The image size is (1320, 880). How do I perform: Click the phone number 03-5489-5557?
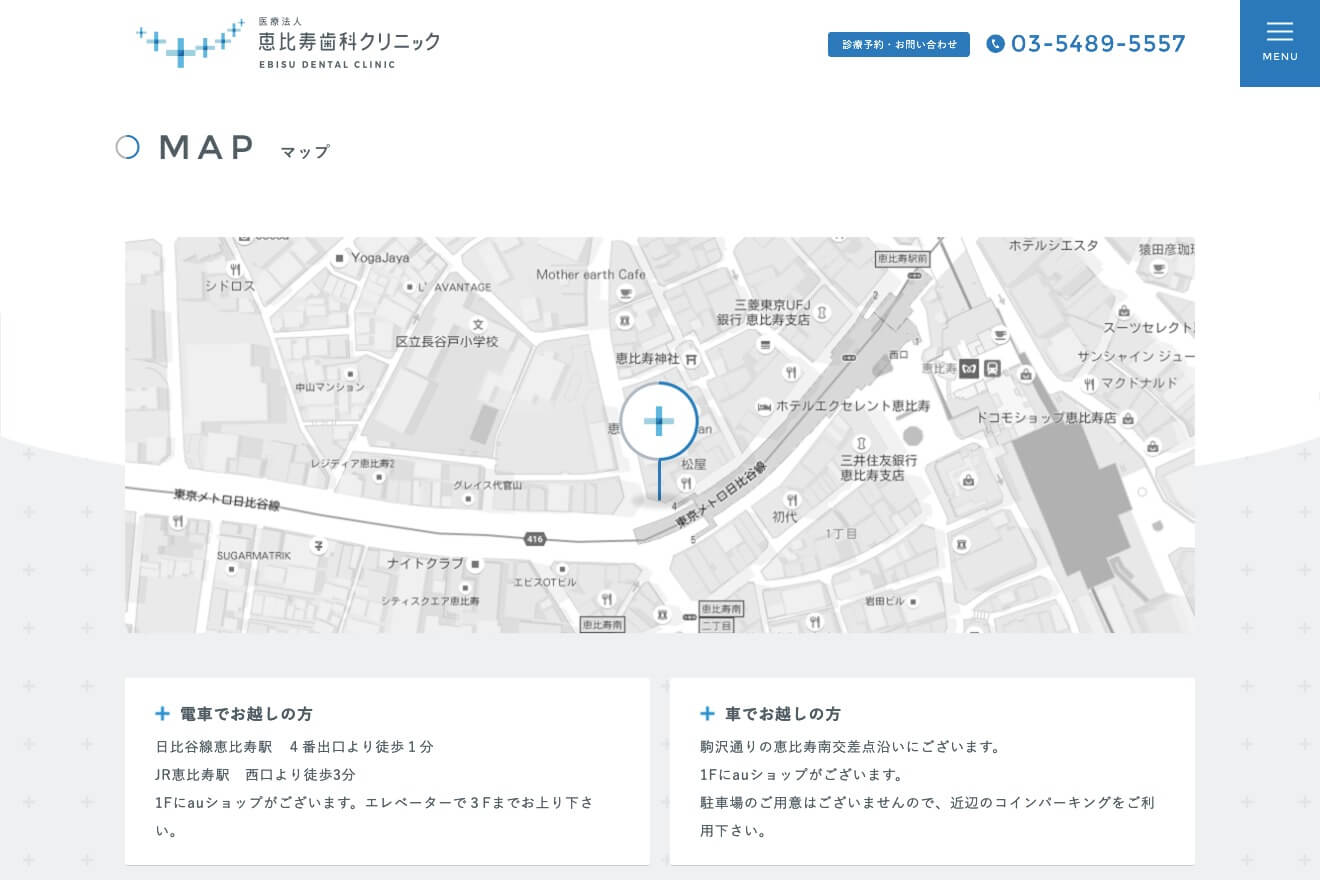[1098, 44]
